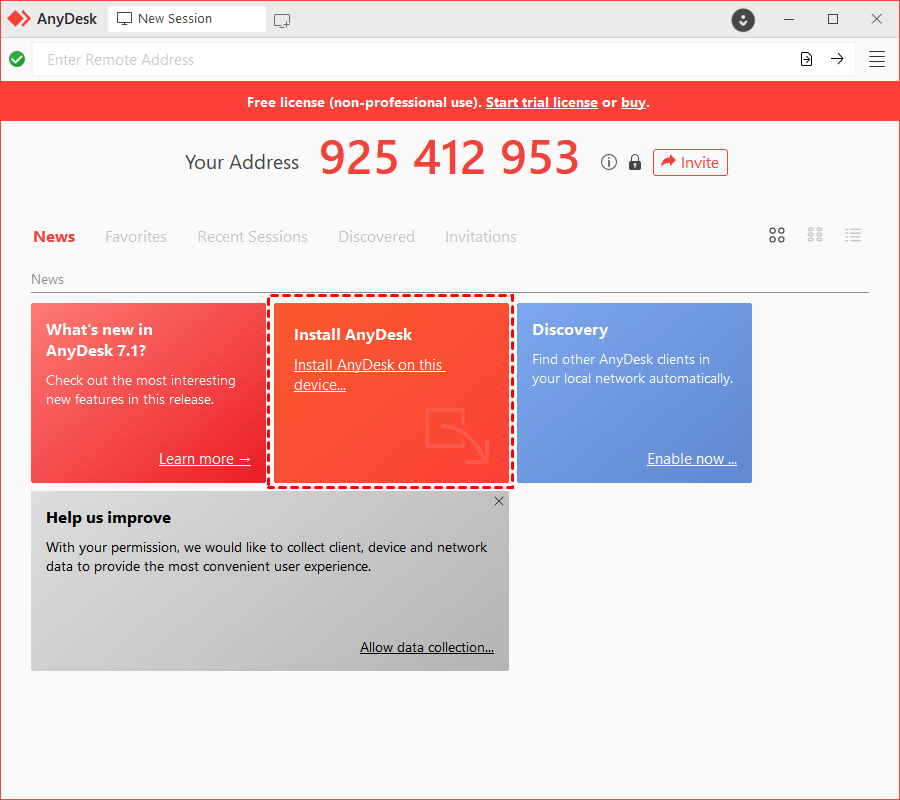
Task: Switch to list view layout
Action: [x=853, y=235]
